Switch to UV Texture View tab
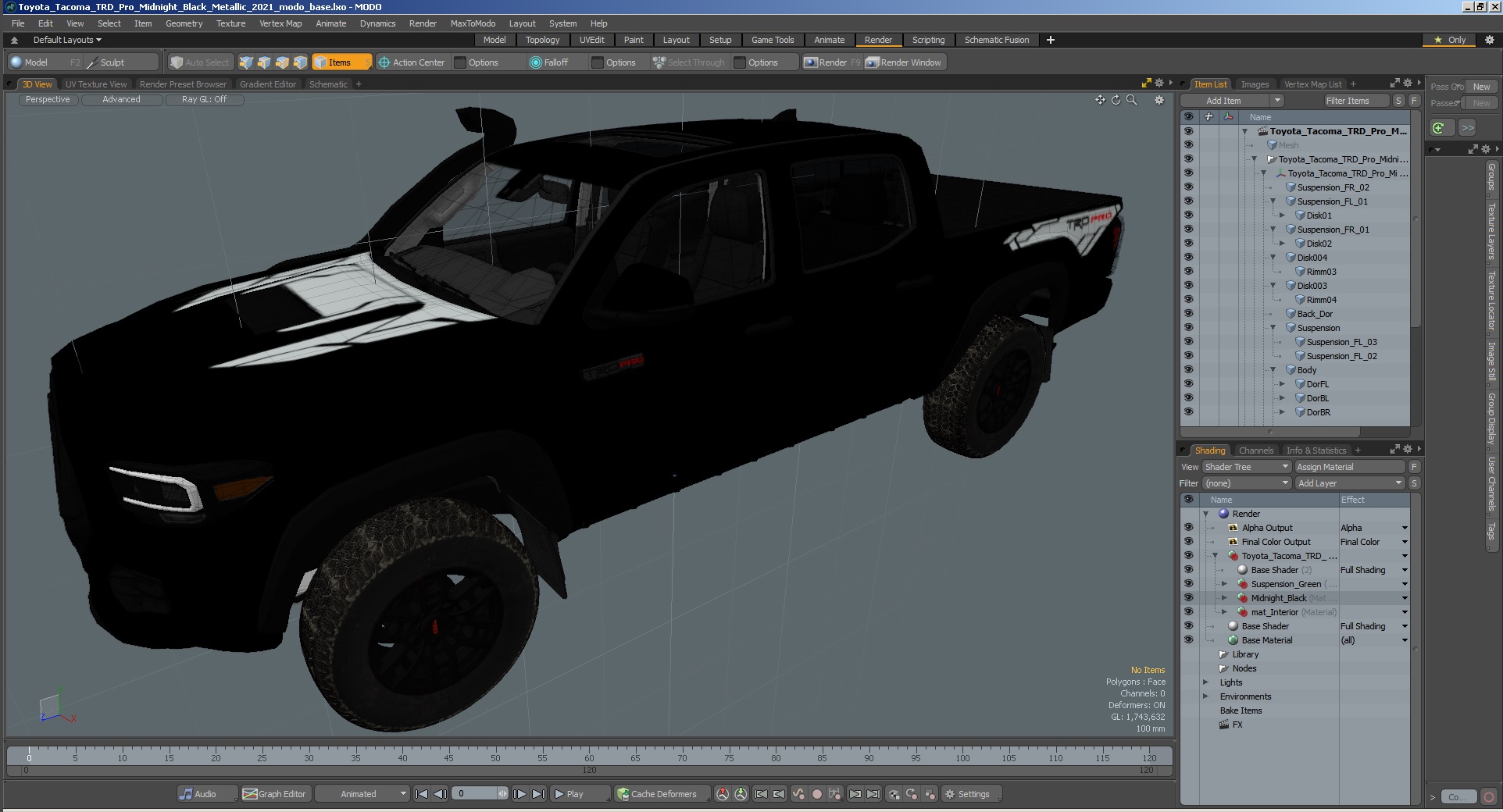1503x812 pixels. pyautogui.click(x=96, y=84)
